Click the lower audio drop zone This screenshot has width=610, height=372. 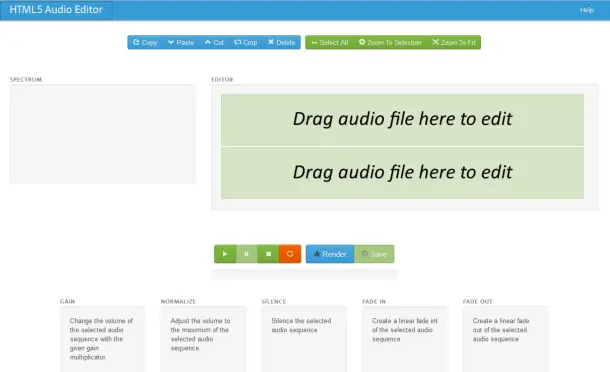[402, 173]
